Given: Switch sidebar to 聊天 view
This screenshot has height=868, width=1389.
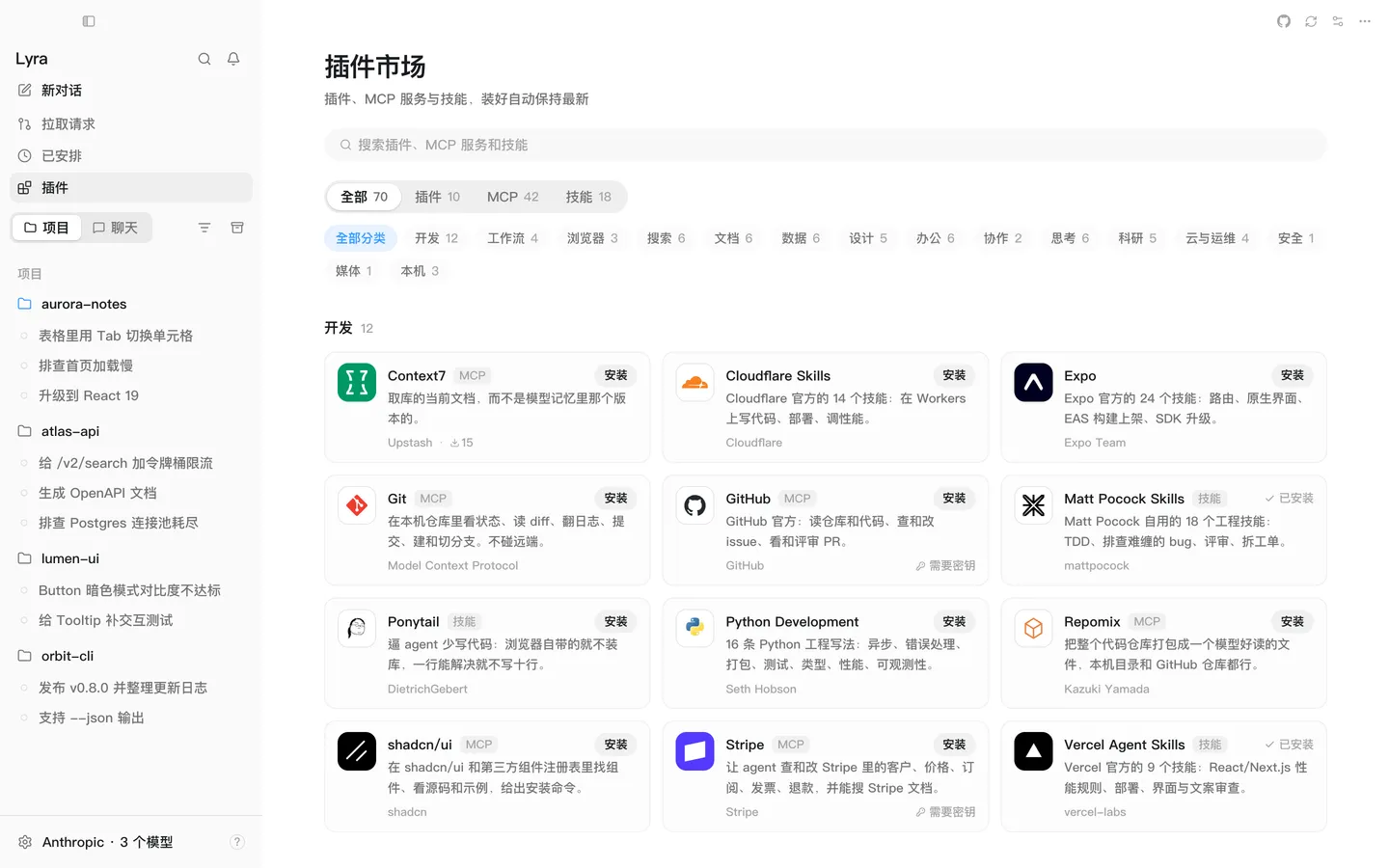Looking at the screenshot, I should 116,228.
